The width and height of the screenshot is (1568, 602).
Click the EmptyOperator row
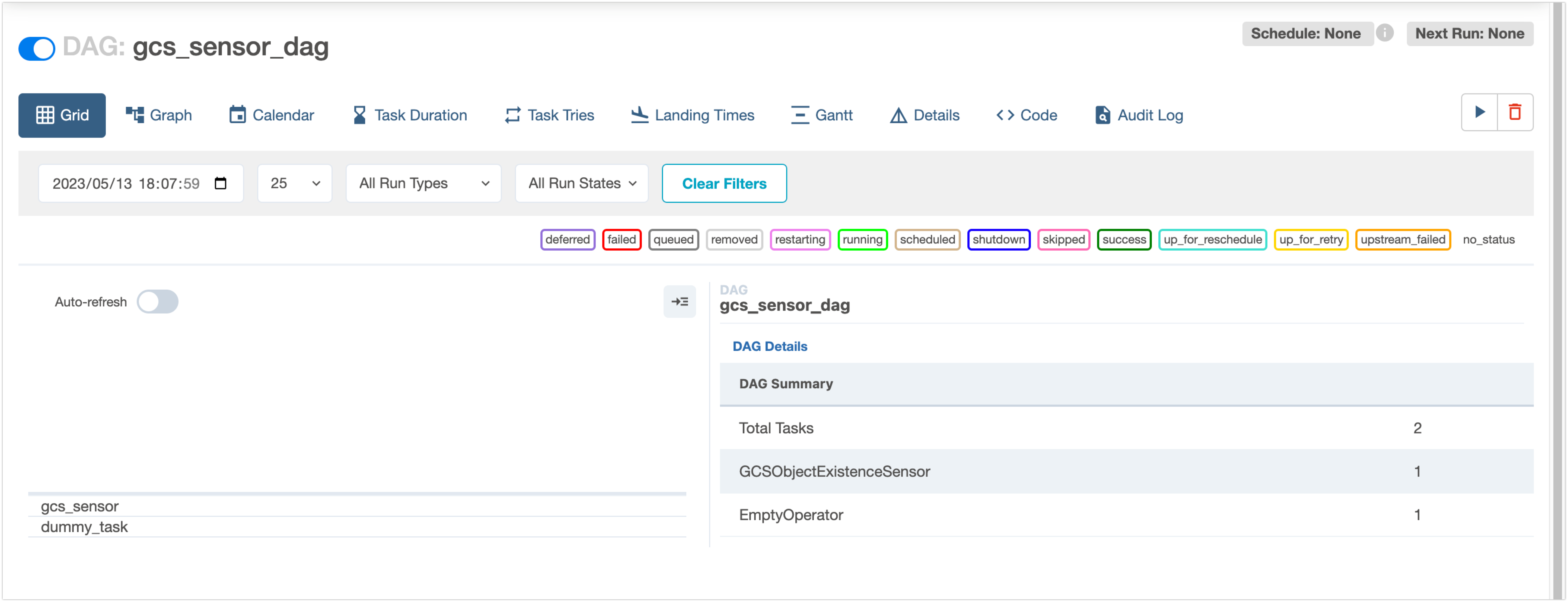(x=1126, y=515)
